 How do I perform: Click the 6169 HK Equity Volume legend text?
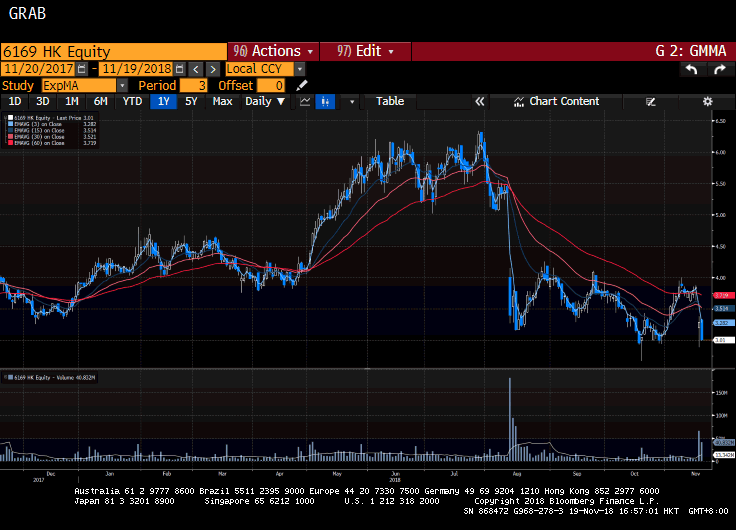54,377
